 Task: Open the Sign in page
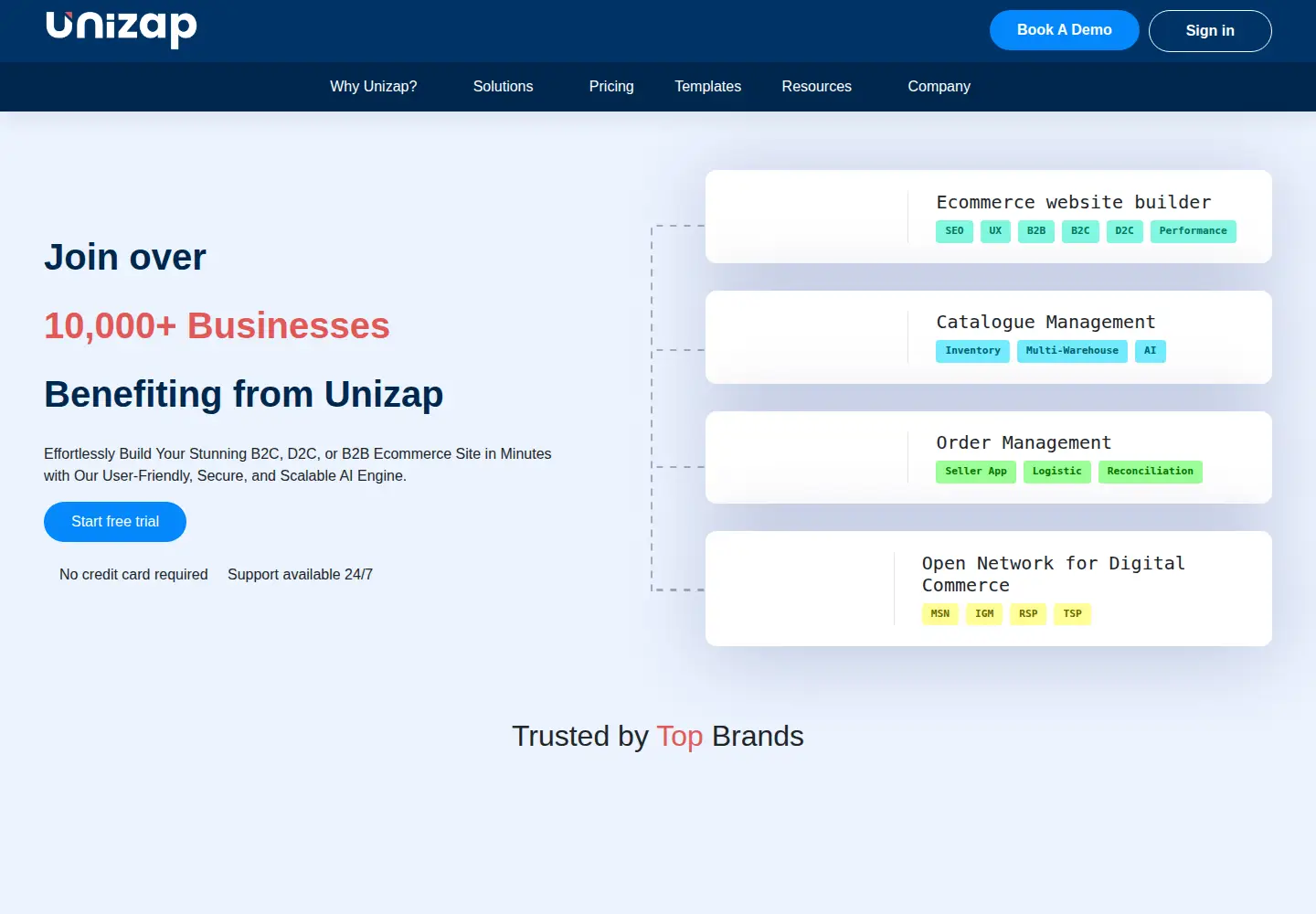pyautogui.click(x=1210, y=31)
